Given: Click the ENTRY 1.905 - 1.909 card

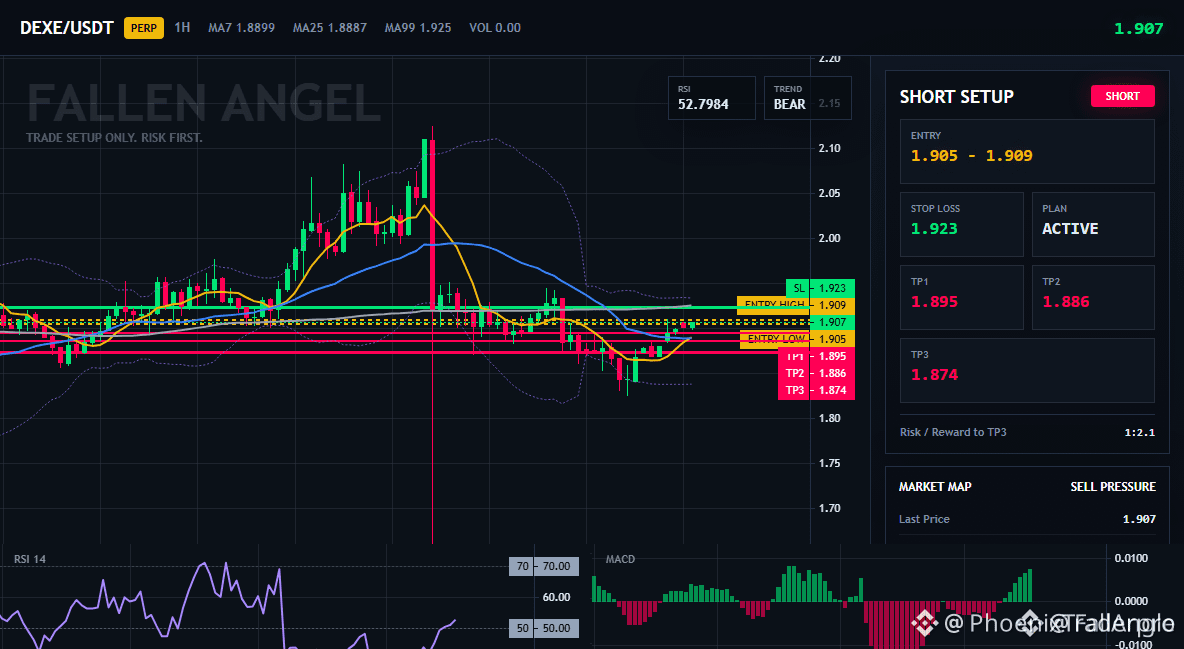Looking at the screenshot, I should point(1027,151).
